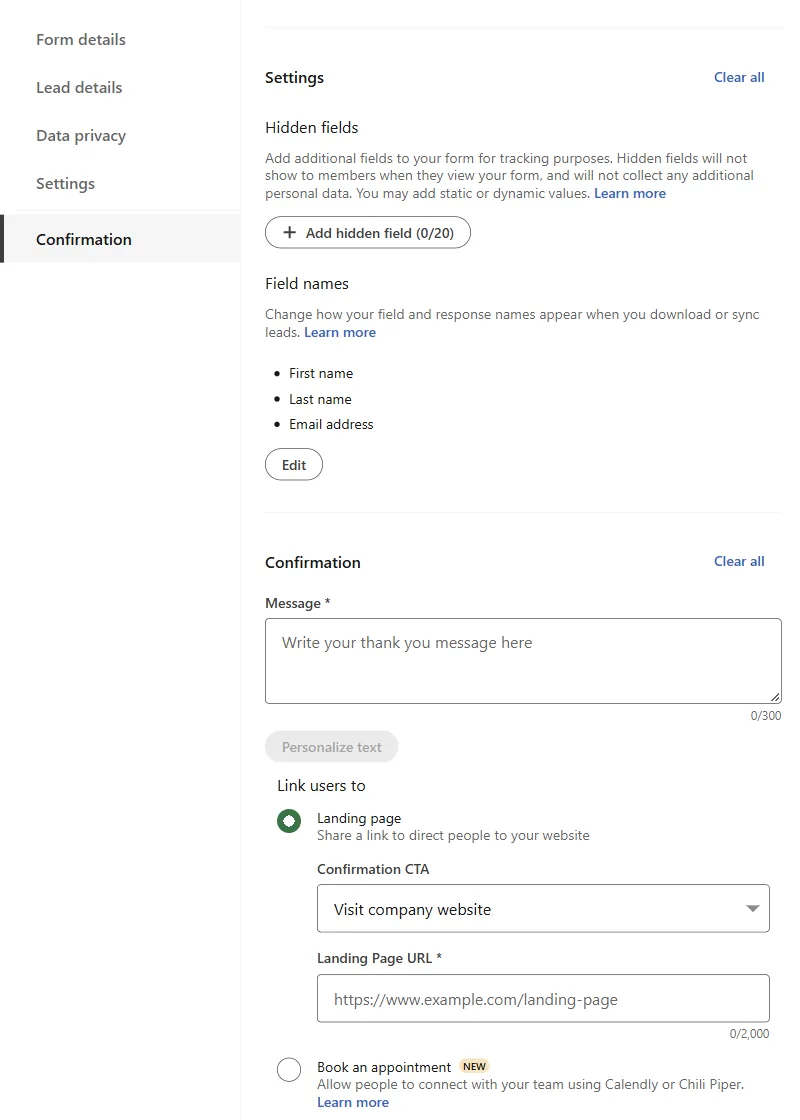Viewport: 800px width, 1120px height.
Task: Add a hidden field (0/20)
Action: coord(368,233)
